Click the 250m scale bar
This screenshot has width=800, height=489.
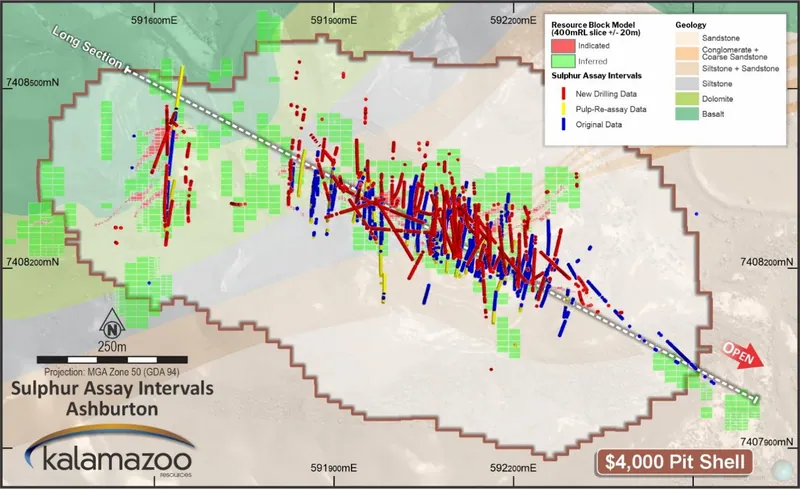pos(112,360)
